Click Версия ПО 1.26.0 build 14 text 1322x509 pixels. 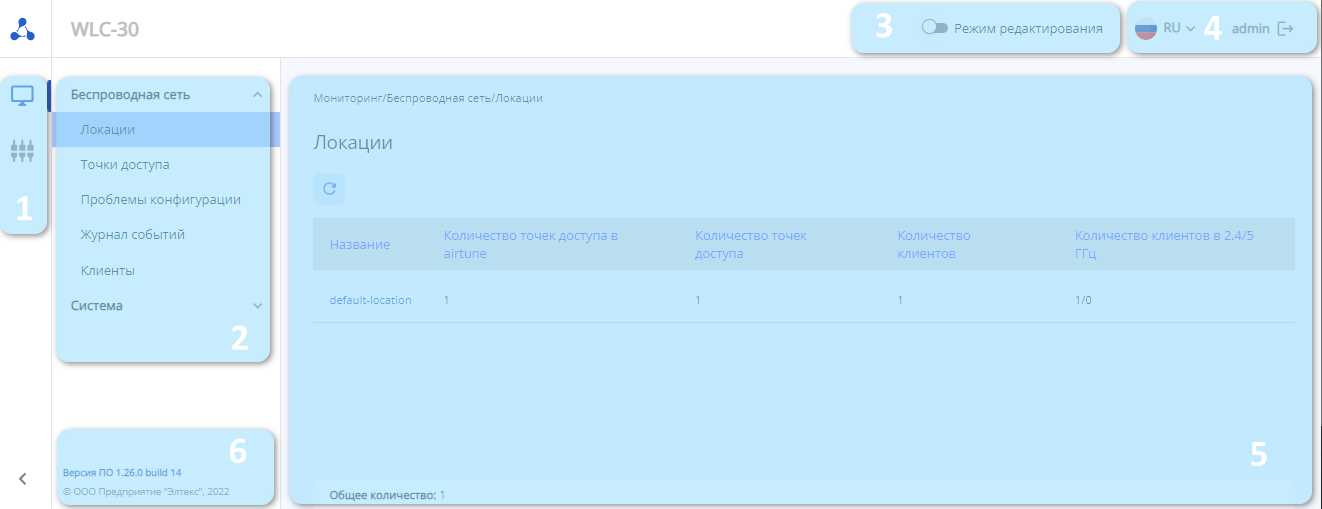click(x=122, y=471)
